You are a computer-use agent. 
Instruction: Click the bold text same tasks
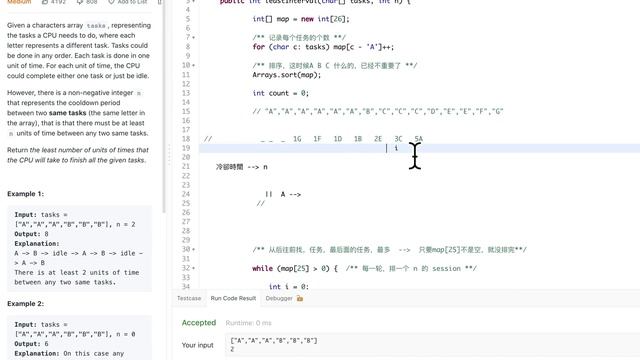(67, 113)
